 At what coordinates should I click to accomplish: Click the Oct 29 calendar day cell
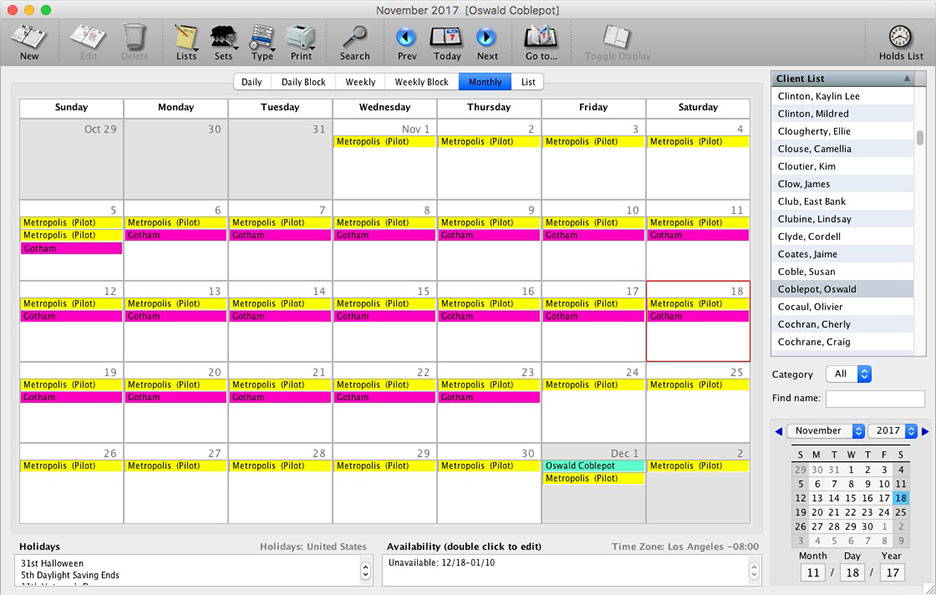point(71,159)
